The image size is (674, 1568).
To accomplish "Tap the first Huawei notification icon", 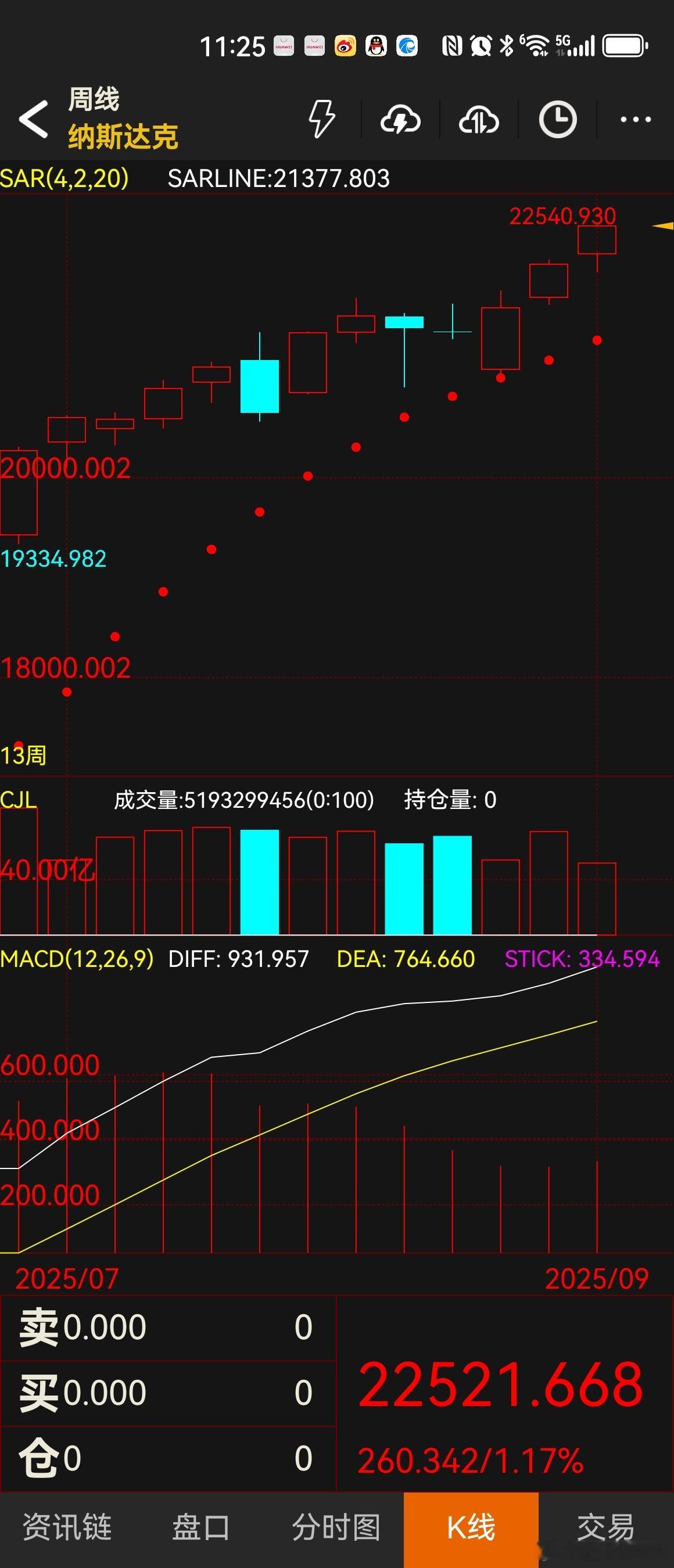I will pyautogui.click(x=284, y=46).
